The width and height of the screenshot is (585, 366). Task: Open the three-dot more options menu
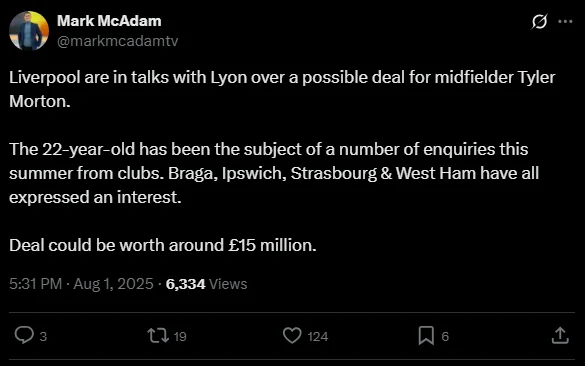565,22
